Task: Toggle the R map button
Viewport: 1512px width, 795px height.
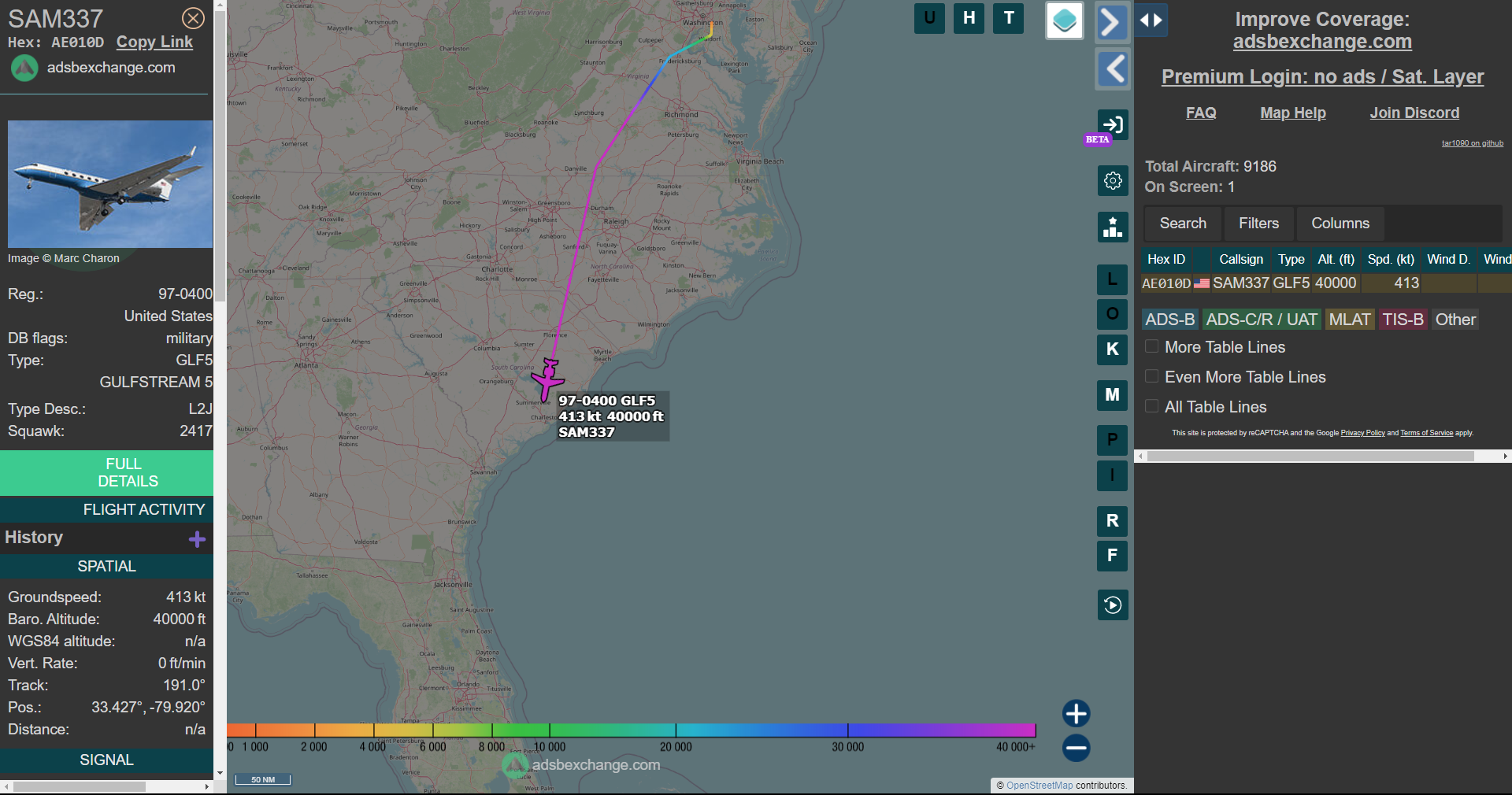Action: click(x=1112, y=520)
